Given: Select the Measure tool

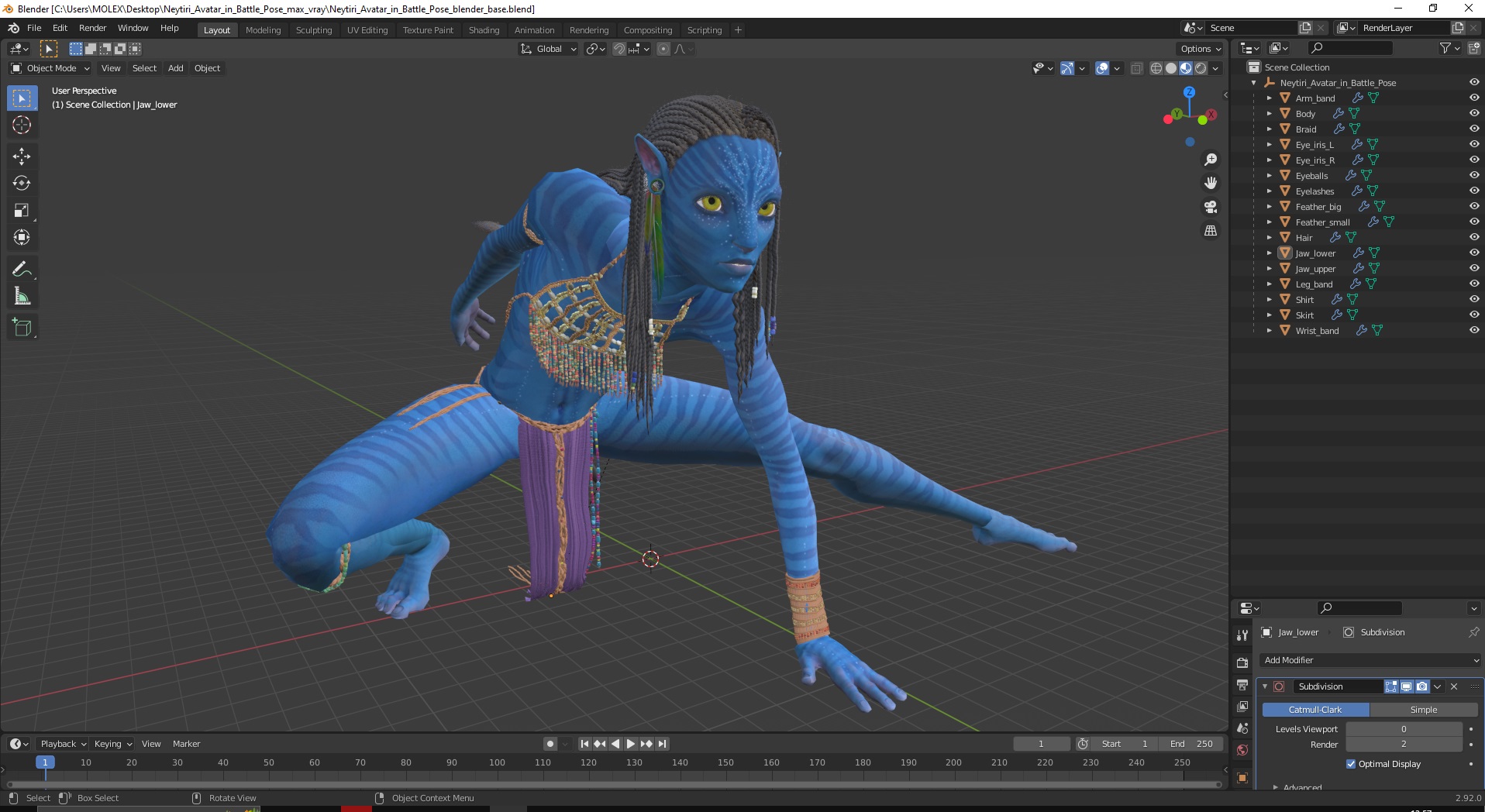Looking at the screenshot, I should (x=22, y=297).
